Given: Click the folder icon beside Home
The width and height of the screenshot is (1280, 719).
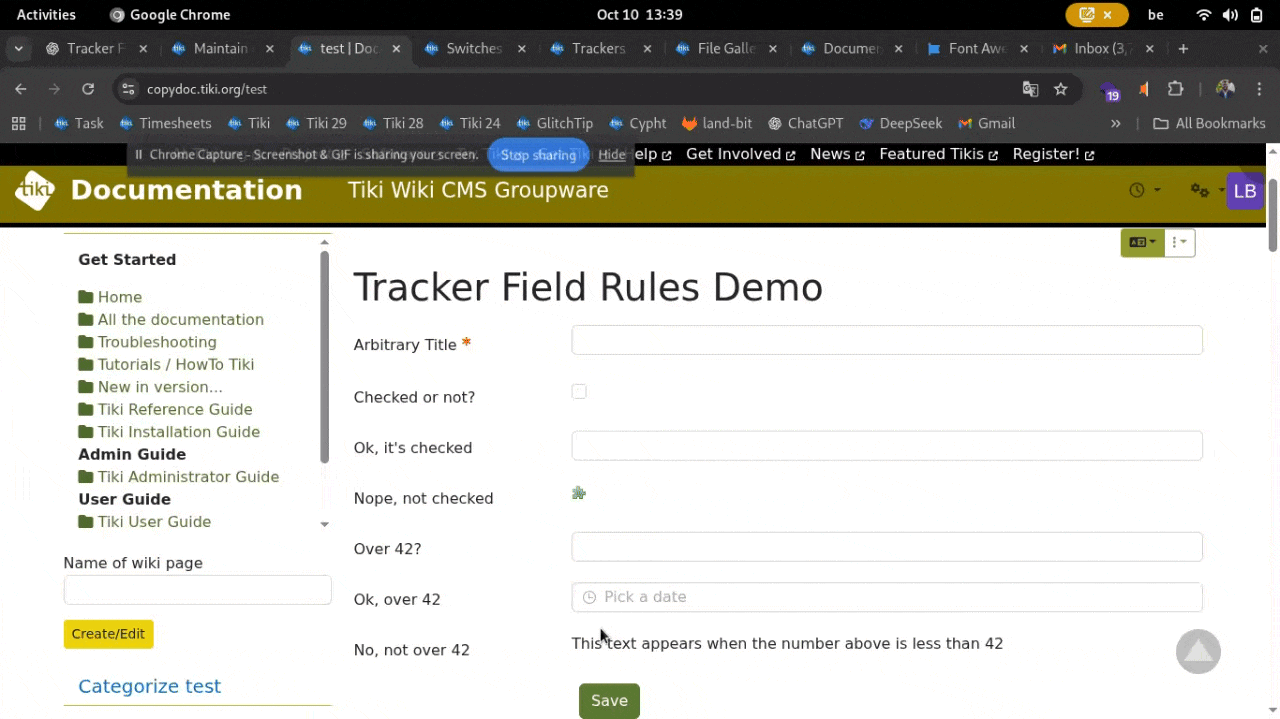Looking at the screenshot, I should tap(86, 297).
